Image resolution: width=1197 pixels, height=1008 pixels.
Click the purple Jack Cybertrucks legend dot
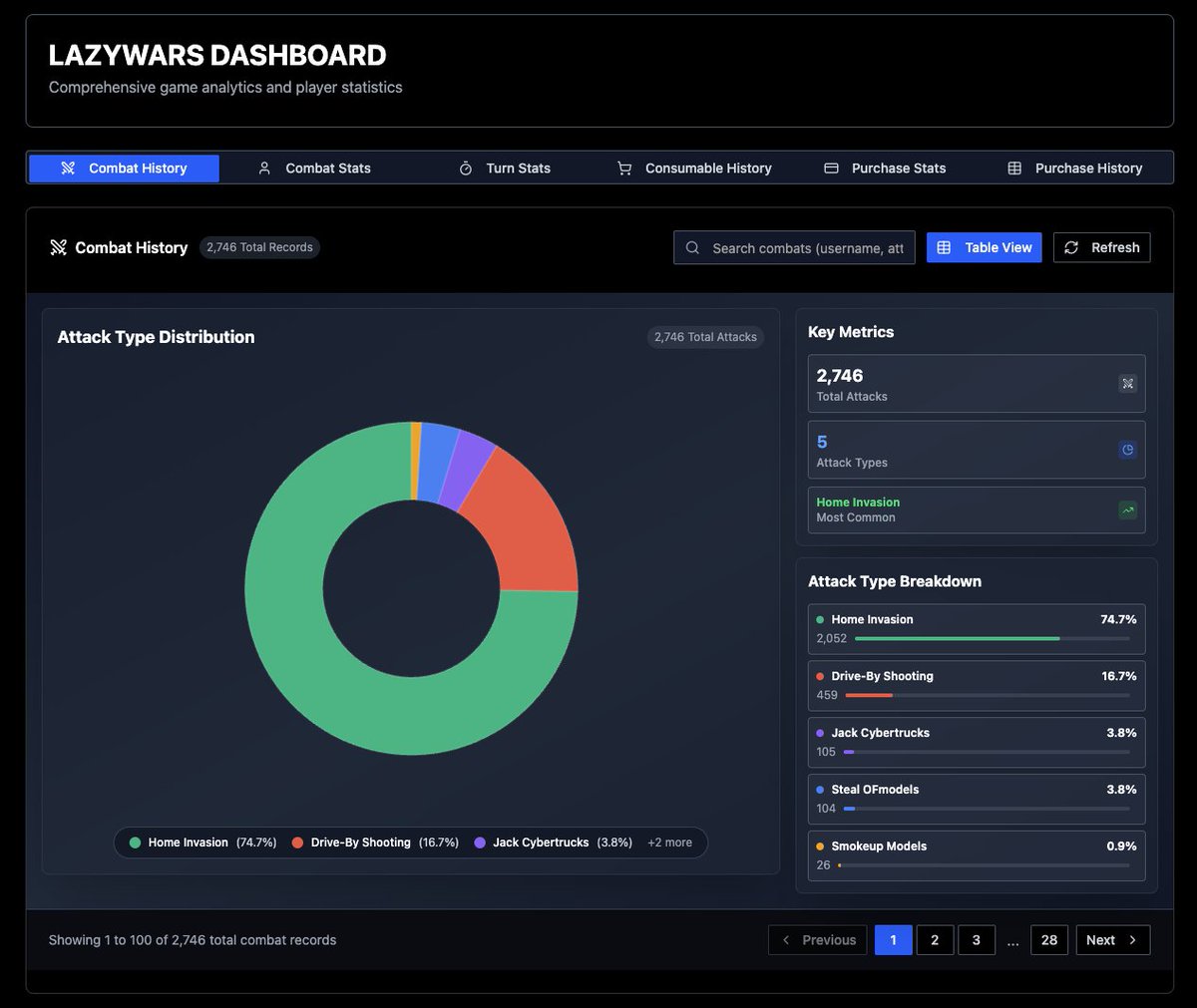pyautogui.click(x=480, y=842)
